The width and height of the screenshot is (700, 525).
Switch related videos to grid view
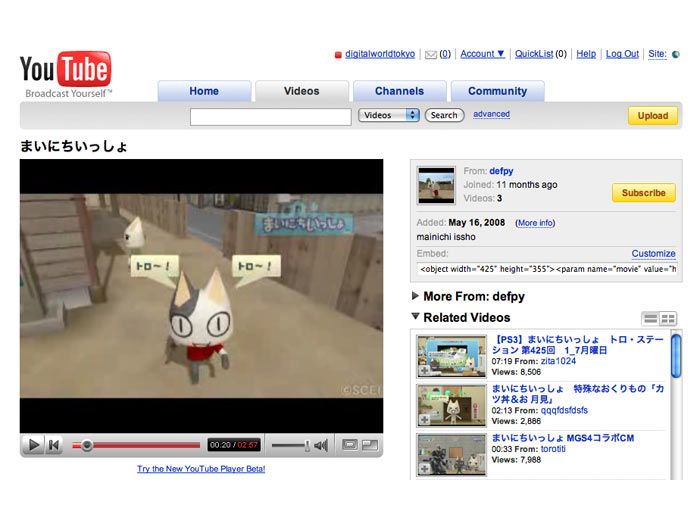tap(668, 319)
